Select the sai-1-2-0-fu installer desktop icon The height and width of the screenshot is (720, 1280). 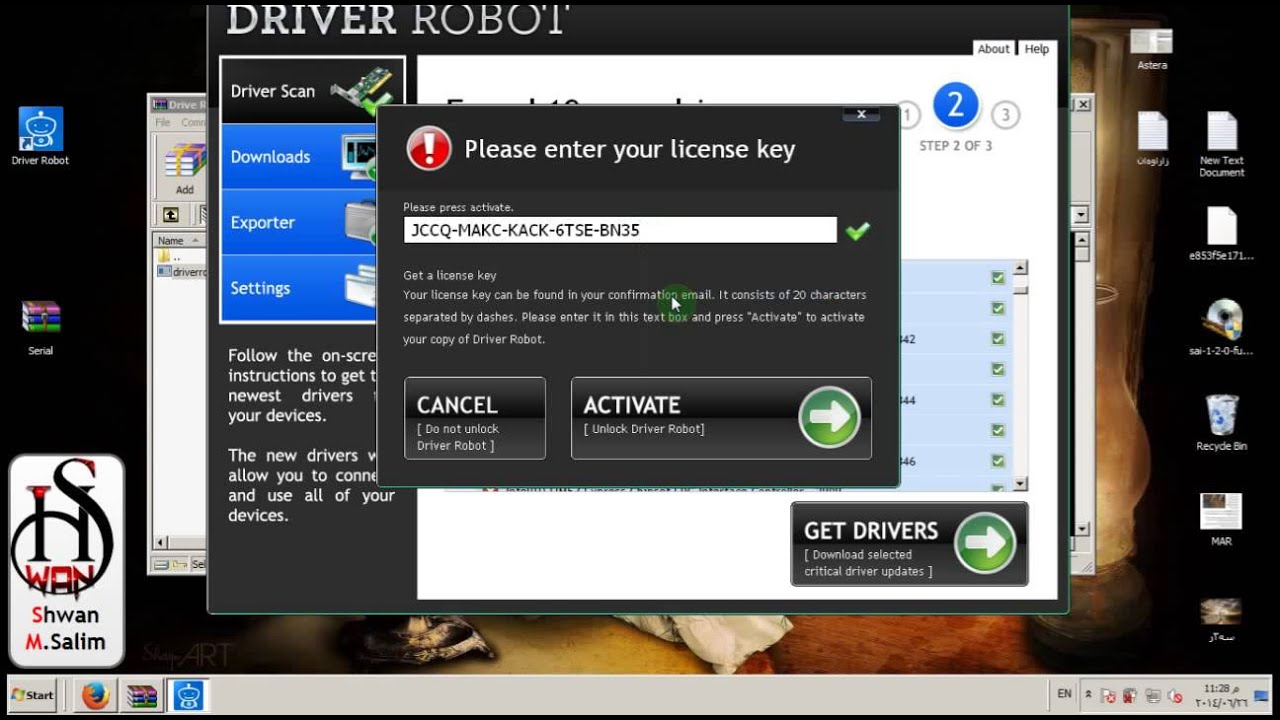point(1222,328)
